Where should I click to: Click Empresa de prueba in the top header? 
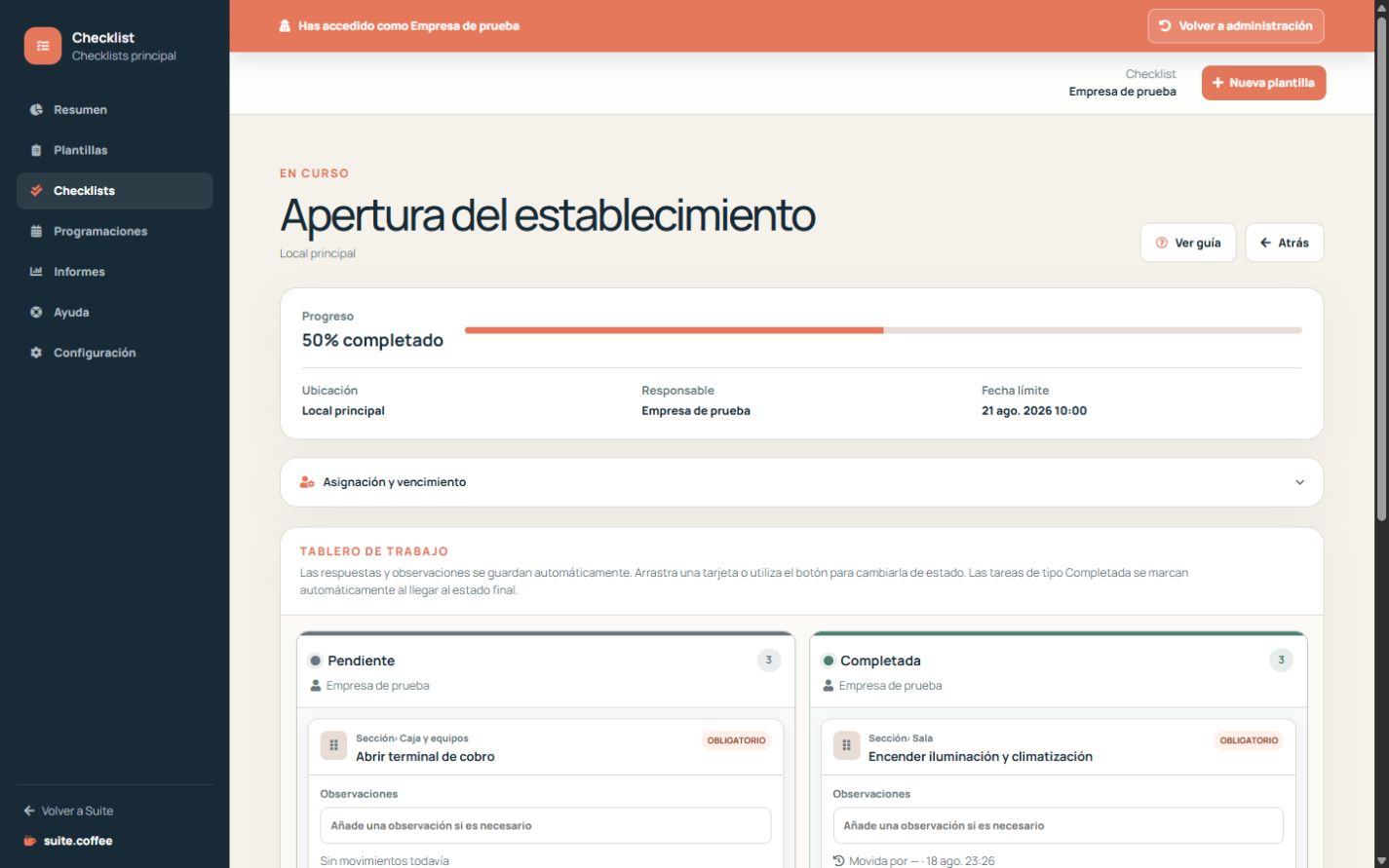click(x=1123, y=92)
